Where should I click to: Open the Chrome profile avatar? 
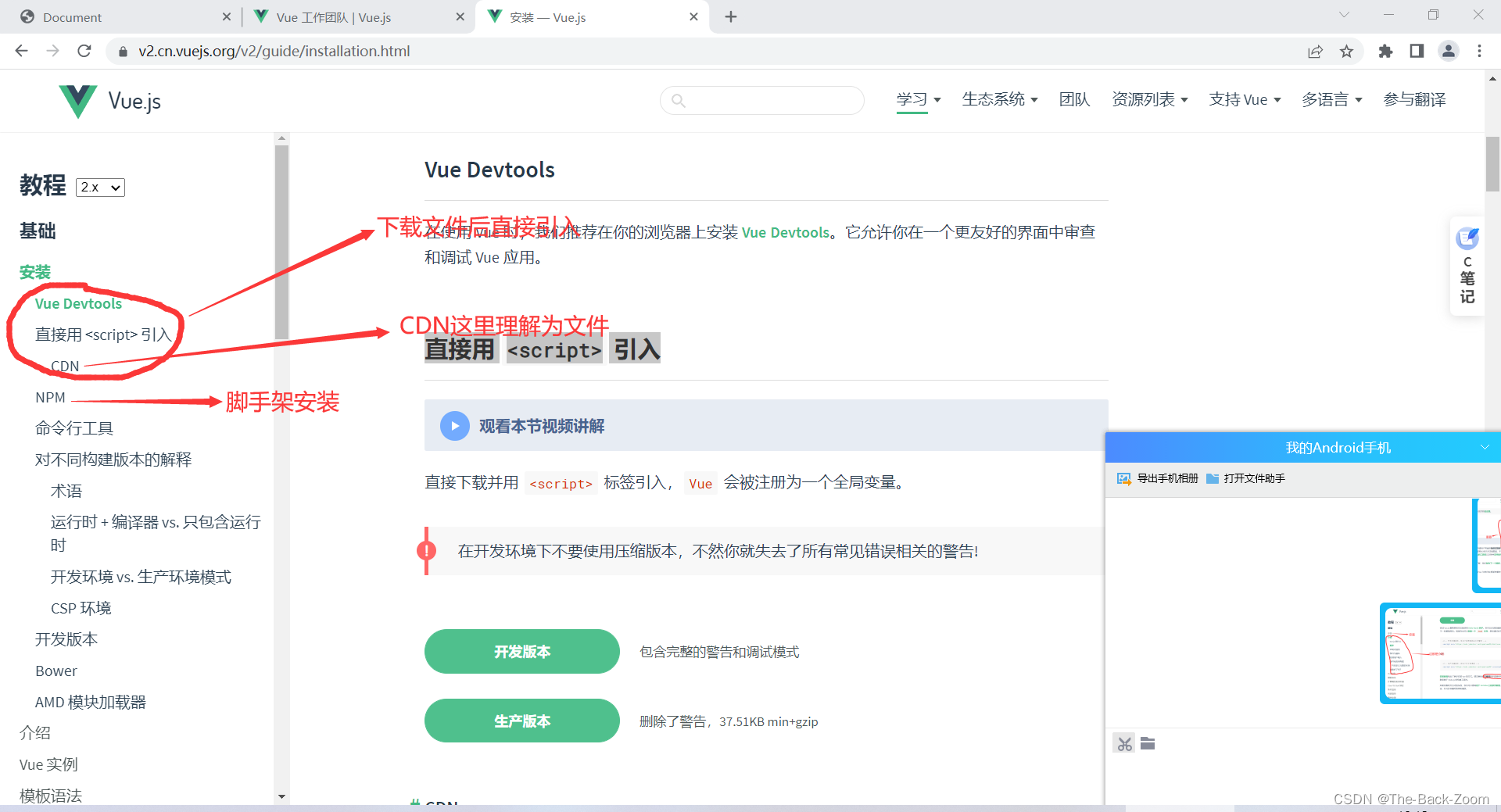pos(1449,52)
